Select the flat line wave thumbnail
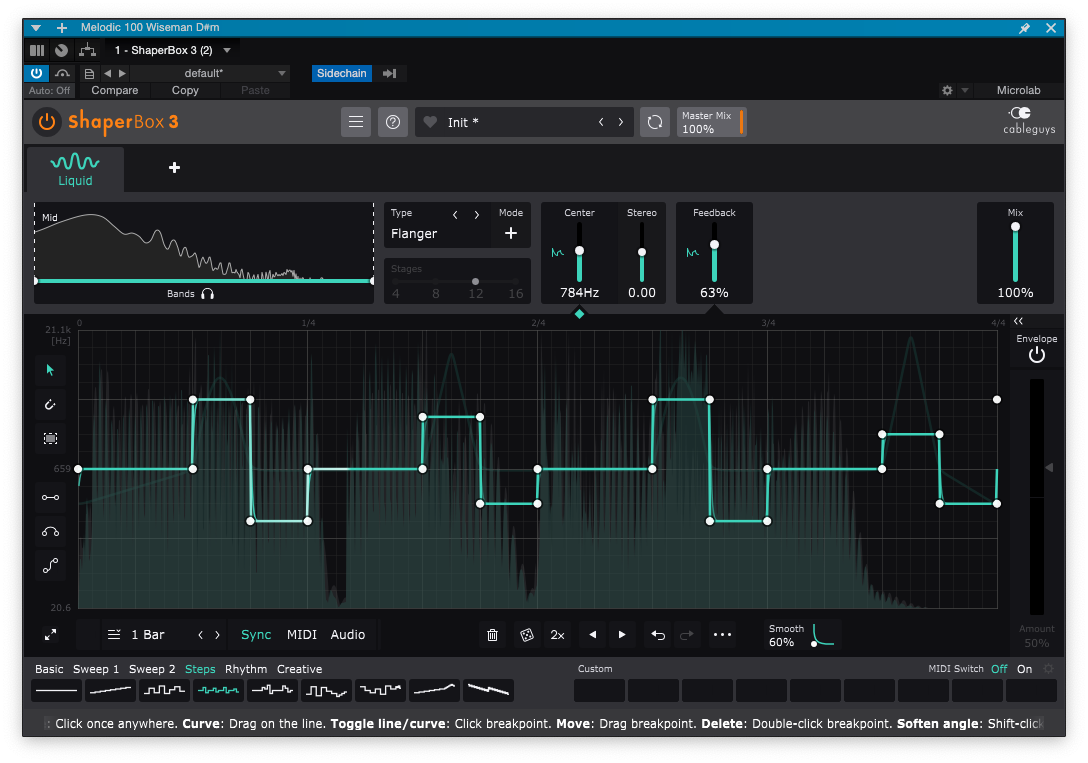This screenshot has width=1088, height=763. pyautogui.click(x=56, y=691)
